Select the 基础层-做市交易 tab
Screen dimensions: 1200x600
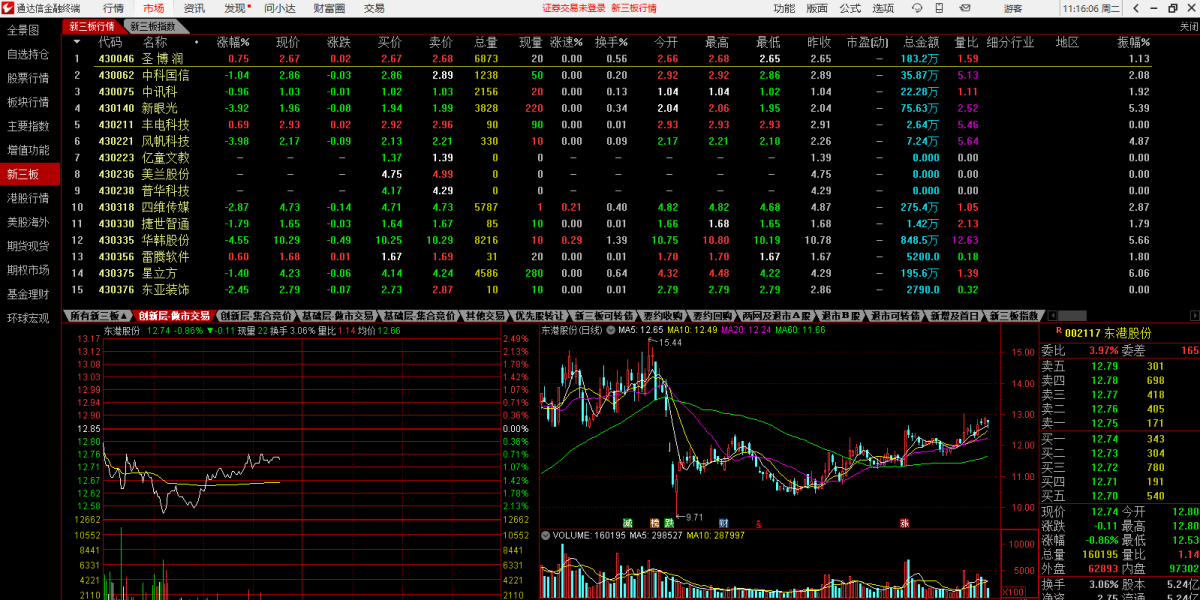click(x=338, y=316)
